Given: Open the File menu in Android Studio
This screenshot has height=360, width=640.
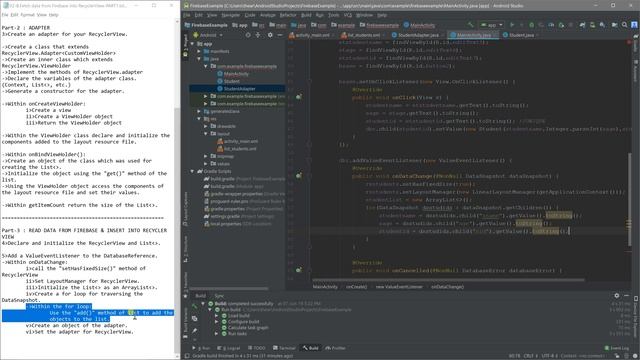Looking at the screenshot, I should pyautogui.click(x=187, y=15).
